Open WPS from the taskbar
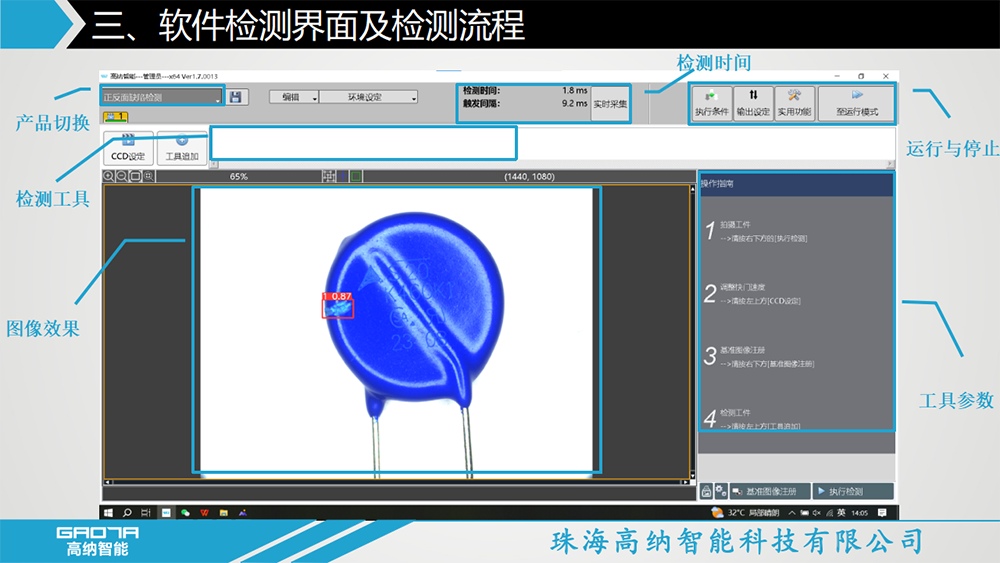The height and width of the screenshot is (563, 1000). (x=204, y=513)
